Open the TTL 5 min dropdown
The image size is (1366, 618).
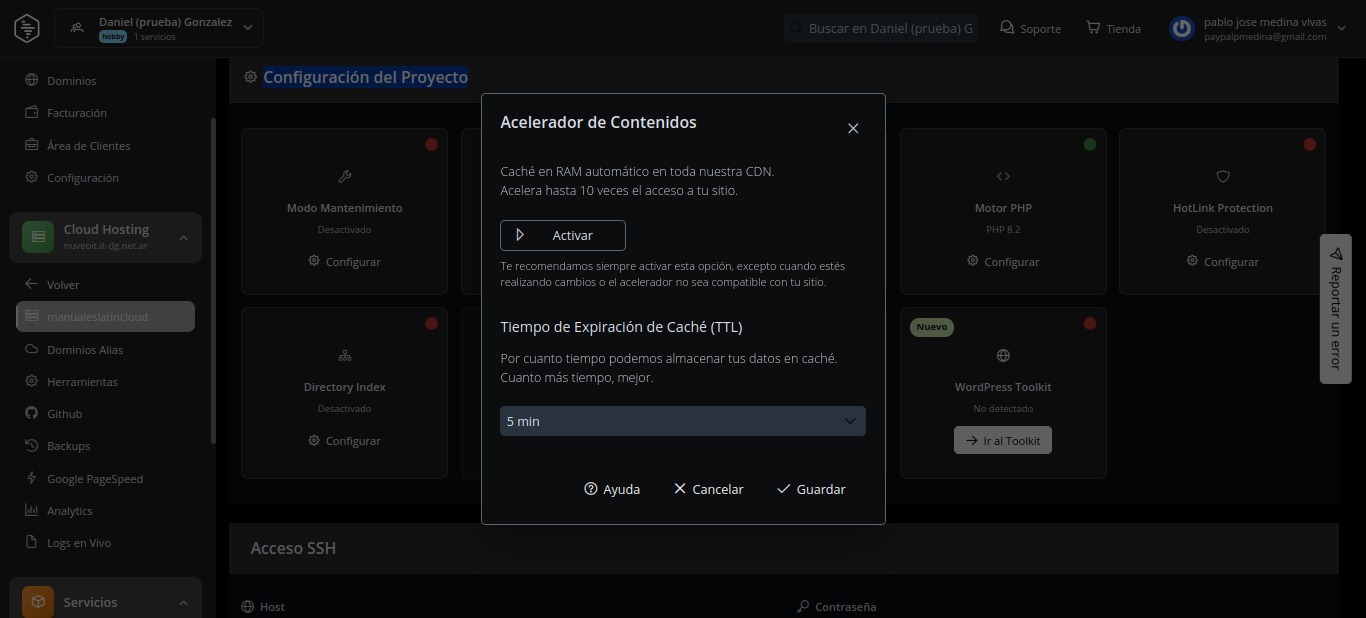pyautogui.click(x=682, y=421)
